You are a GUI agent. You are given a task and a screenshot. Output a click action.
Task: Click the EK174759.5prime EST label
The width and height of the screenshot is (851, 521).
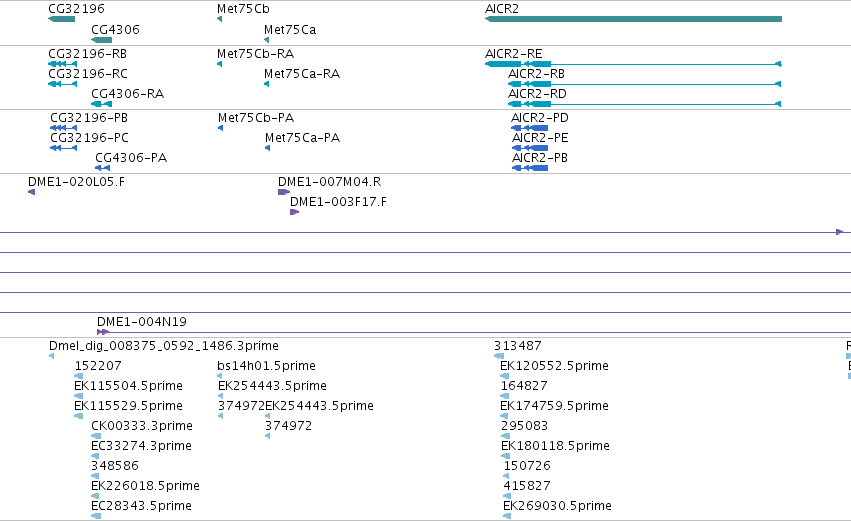point(554,406)
